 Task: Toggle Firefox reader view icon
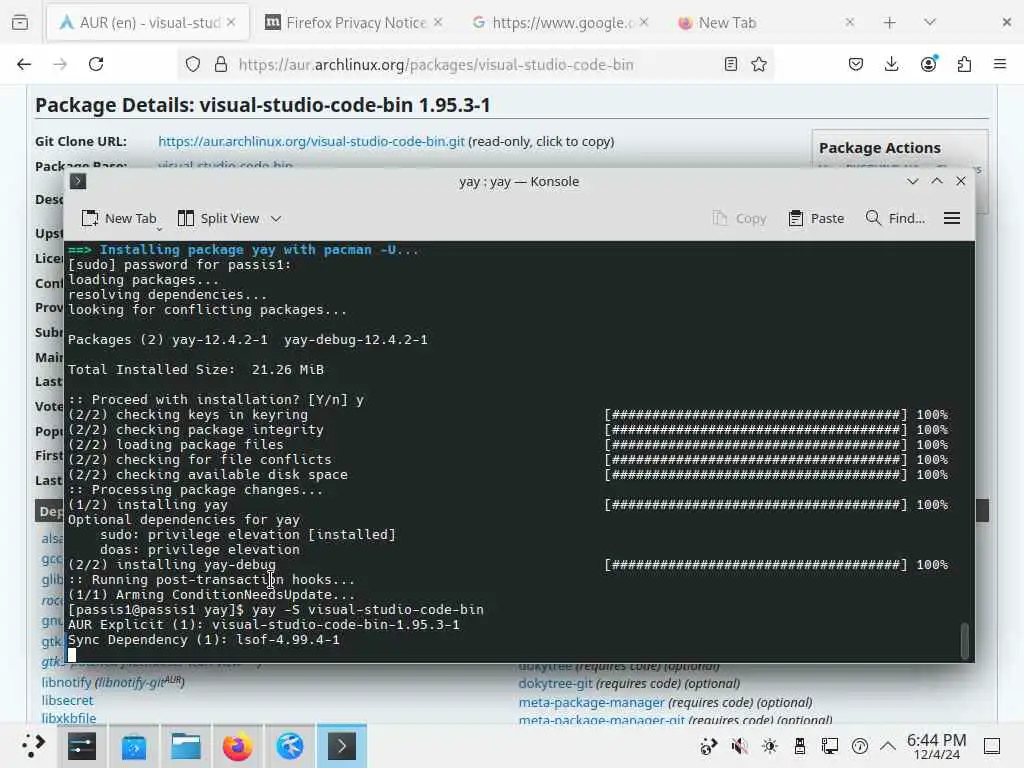click(x=731, y=64)
